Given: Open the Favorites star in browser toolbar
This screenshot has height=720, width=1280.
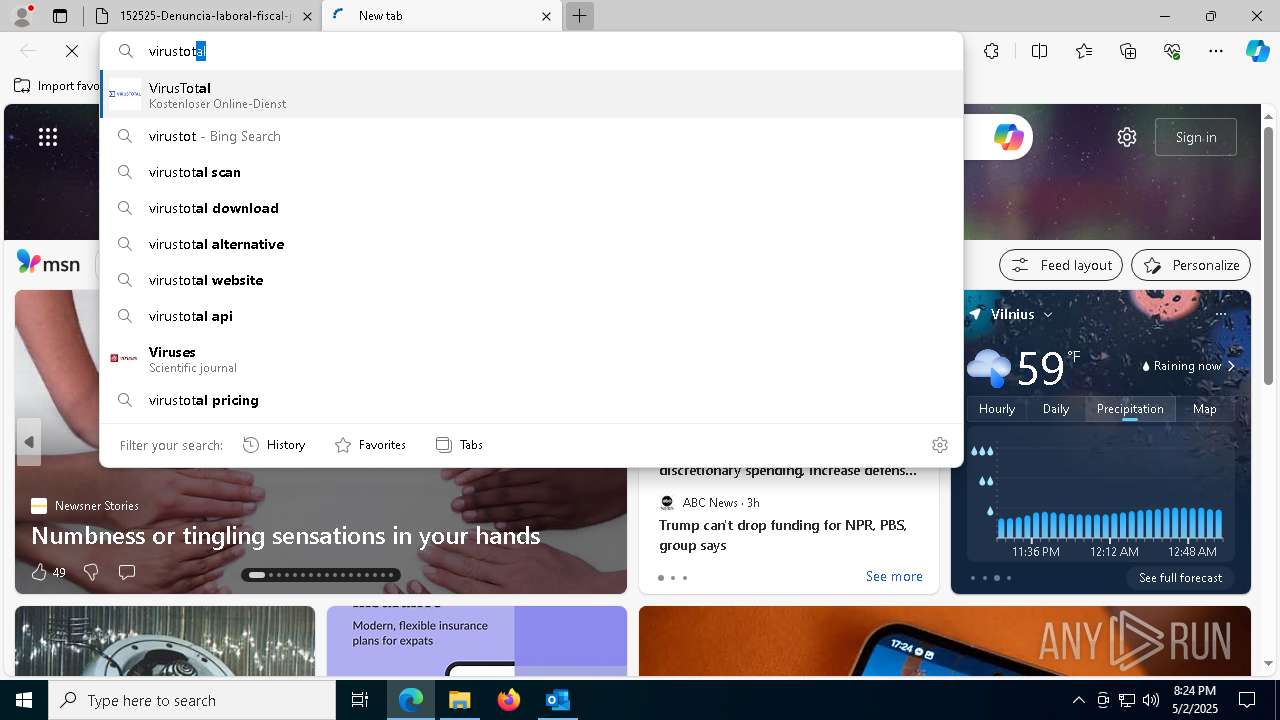Looking at the screenshot, I should click(1084, 51).
